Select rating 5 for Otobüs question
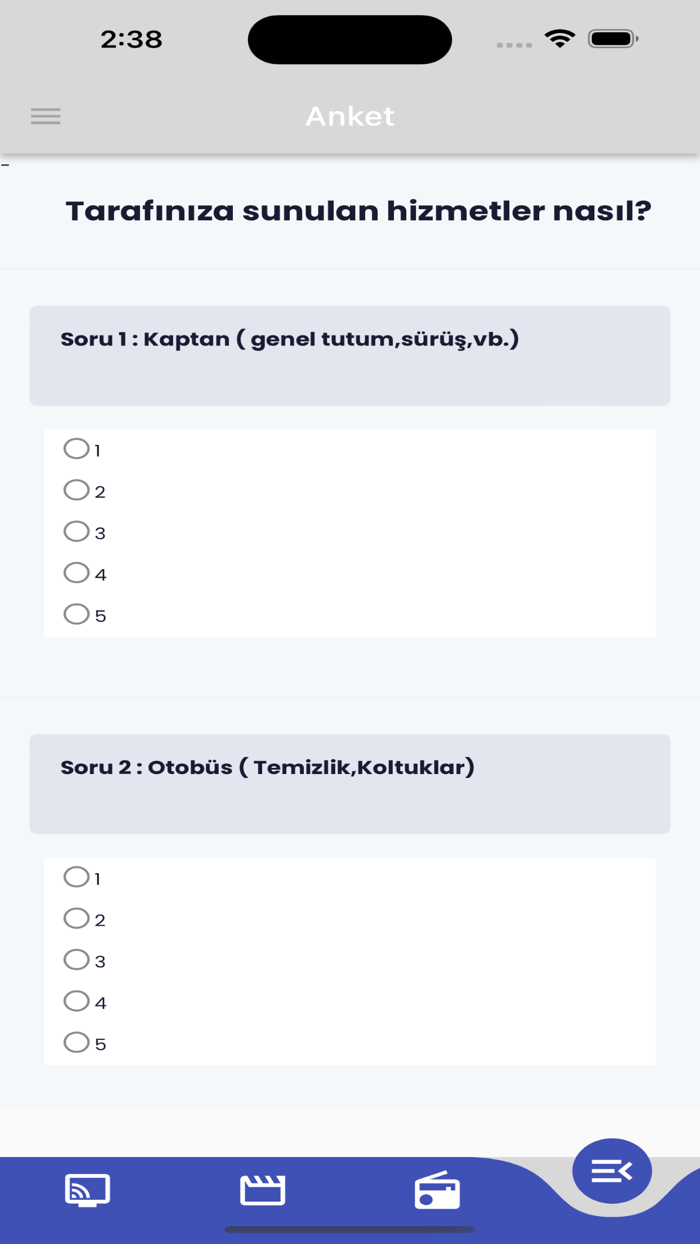This screenshot has width=700, height=1244. pos(76,1043)
